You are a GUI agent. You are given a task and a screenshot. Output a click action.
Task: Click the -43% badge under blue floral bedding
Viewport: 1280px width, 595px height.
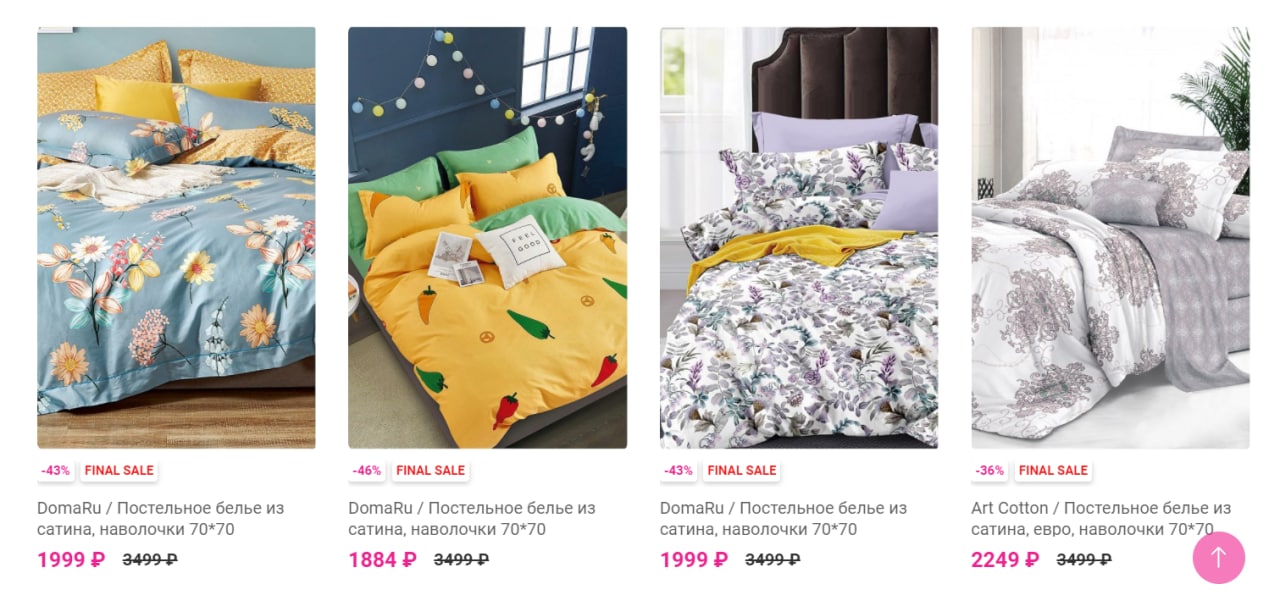[56, 470]
